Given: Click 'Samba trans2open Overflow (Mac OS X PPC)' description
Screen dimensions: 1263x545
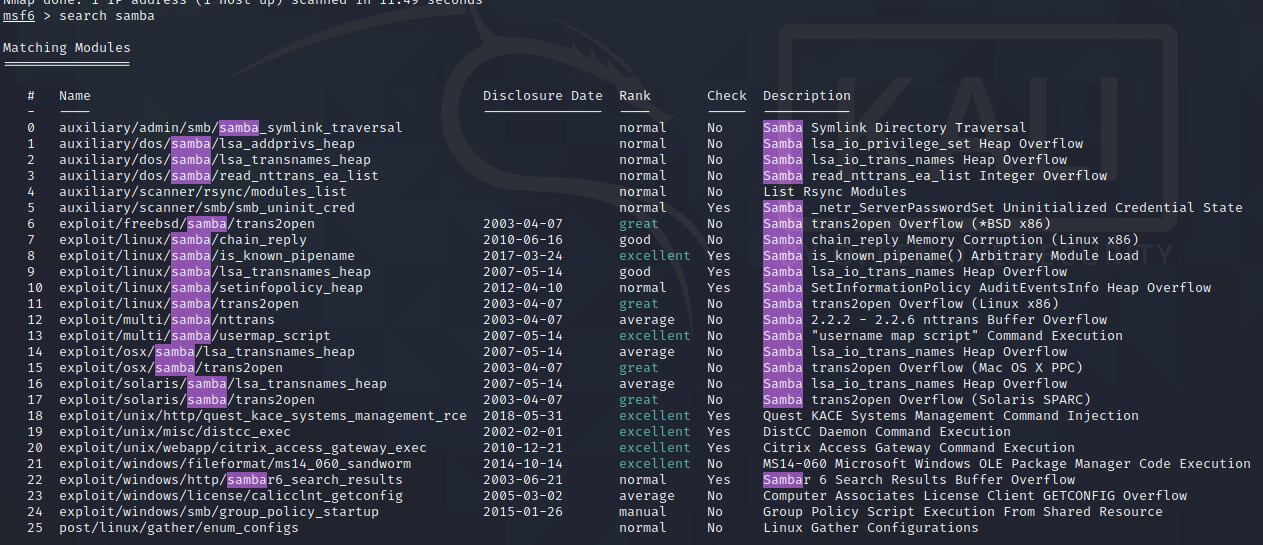Looking at the screenshot, I should [923, 368].
